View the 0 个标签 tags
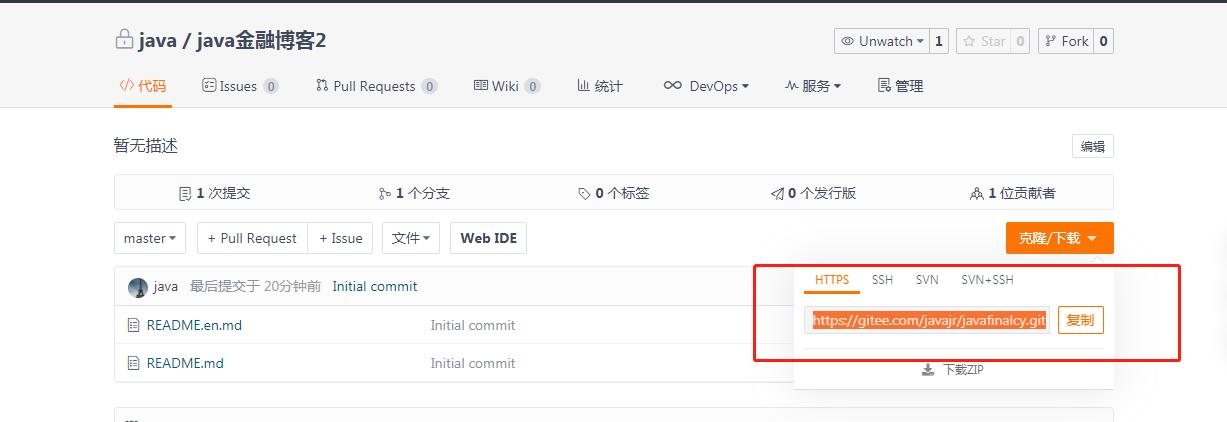 (613, 193)
